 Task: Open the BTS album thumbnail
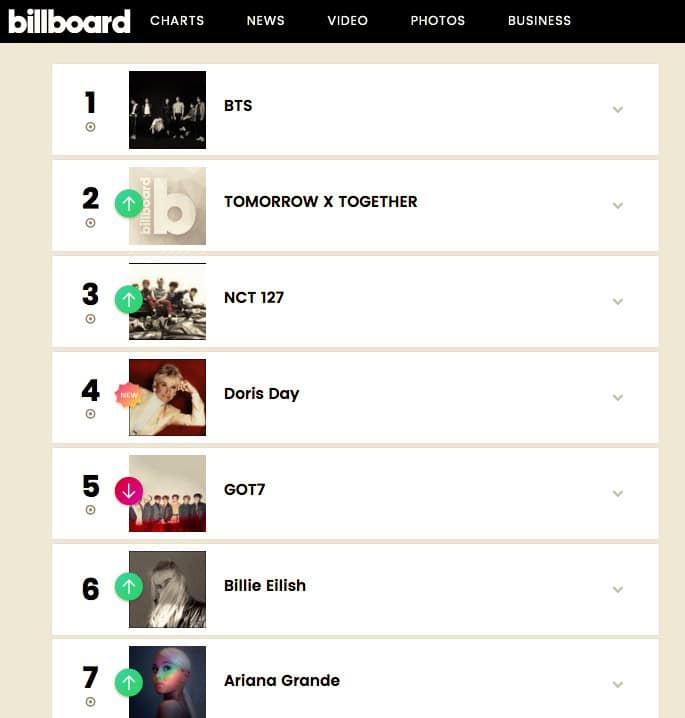point(167,110)
